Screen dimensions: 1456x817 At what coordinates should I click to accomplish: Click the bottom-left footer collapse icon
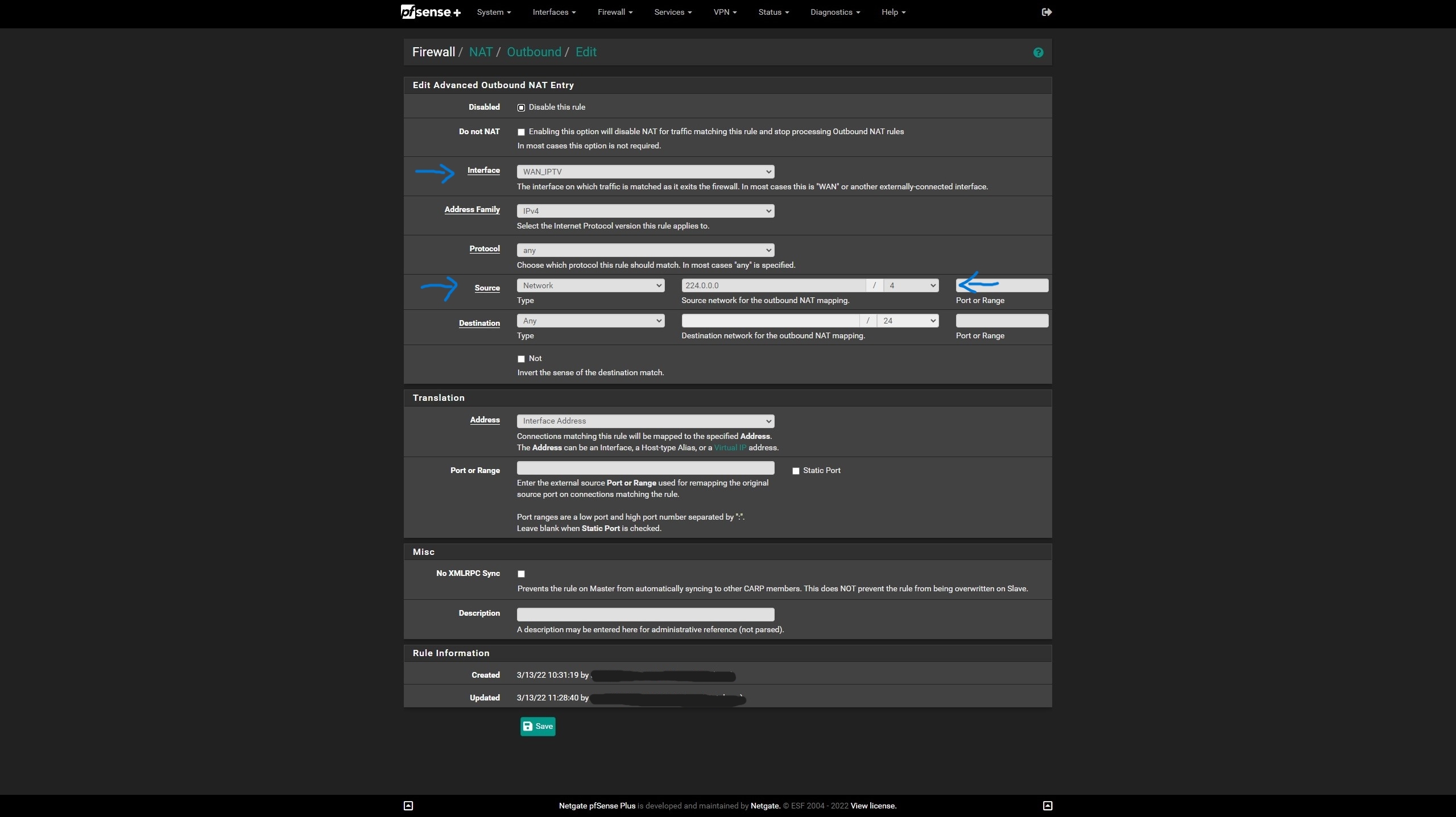(408, 805)
